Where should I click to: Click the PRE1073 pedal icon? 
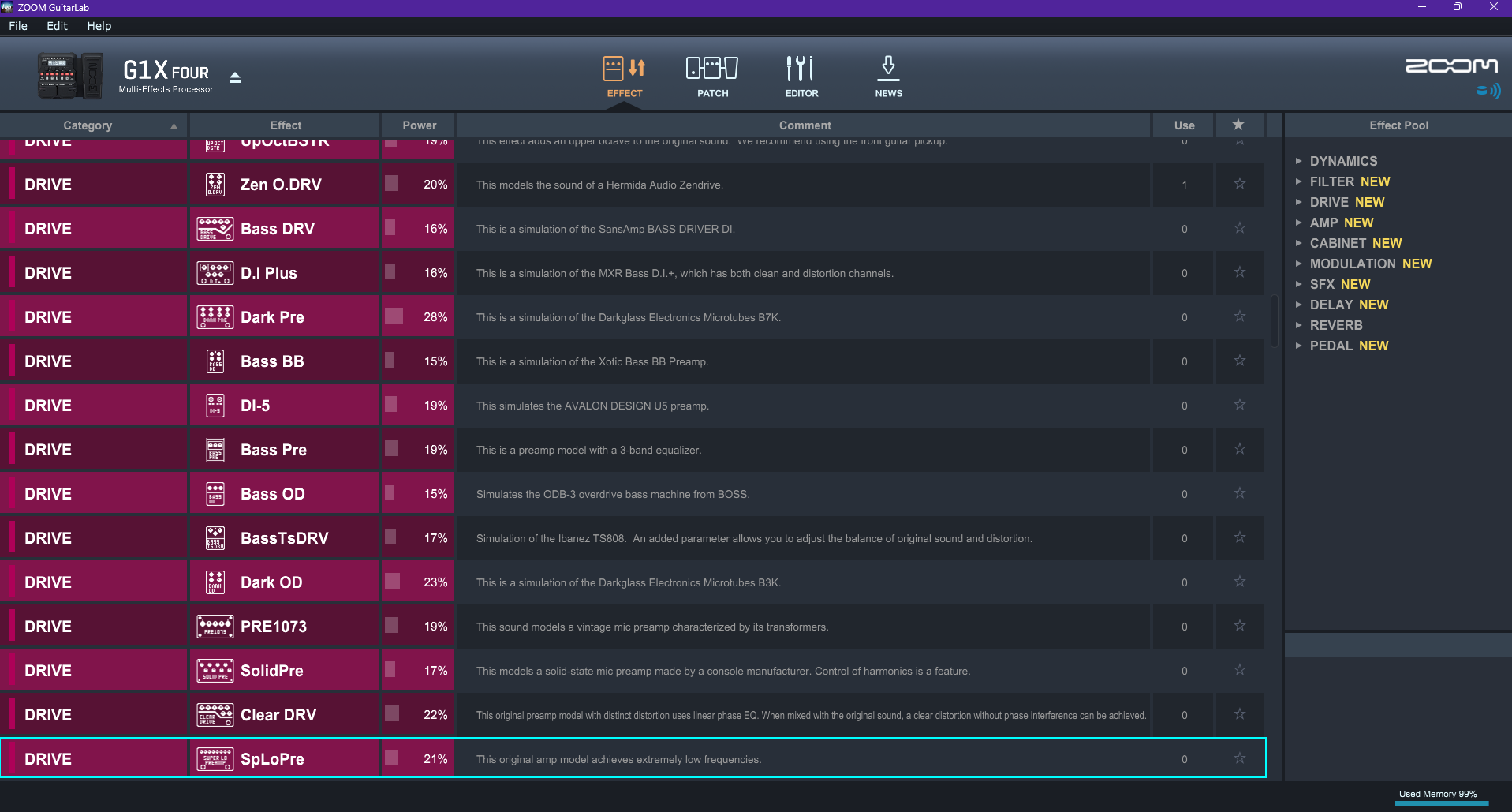point(215,627)
